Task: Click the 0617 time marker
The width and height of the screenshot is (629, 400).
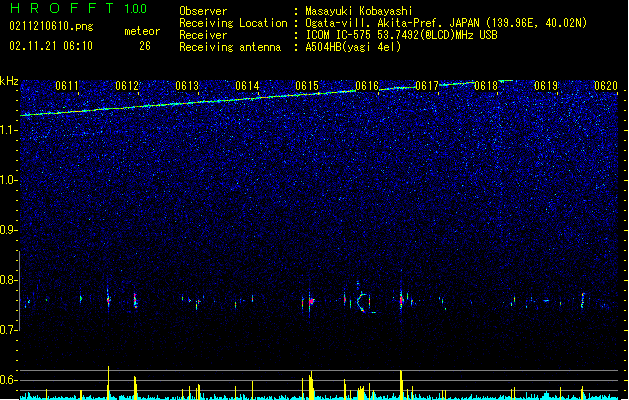Action: pyautogui.click(x=427, y=86)
